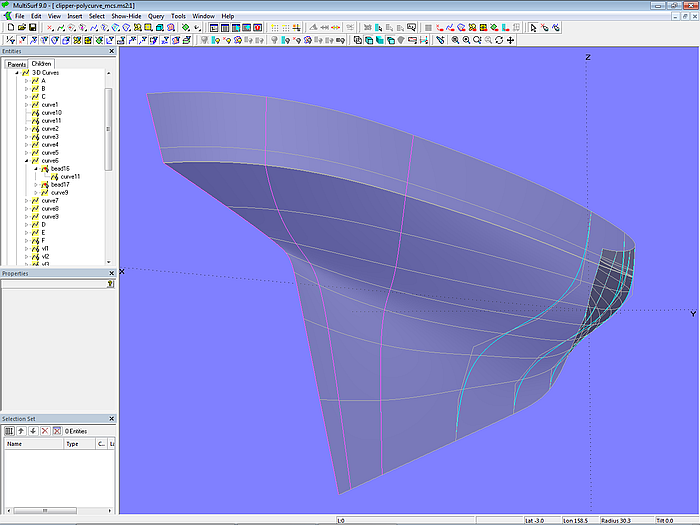Switch to the Parents tab
Viewport: 700px width, 525px height.
[16, 63]
